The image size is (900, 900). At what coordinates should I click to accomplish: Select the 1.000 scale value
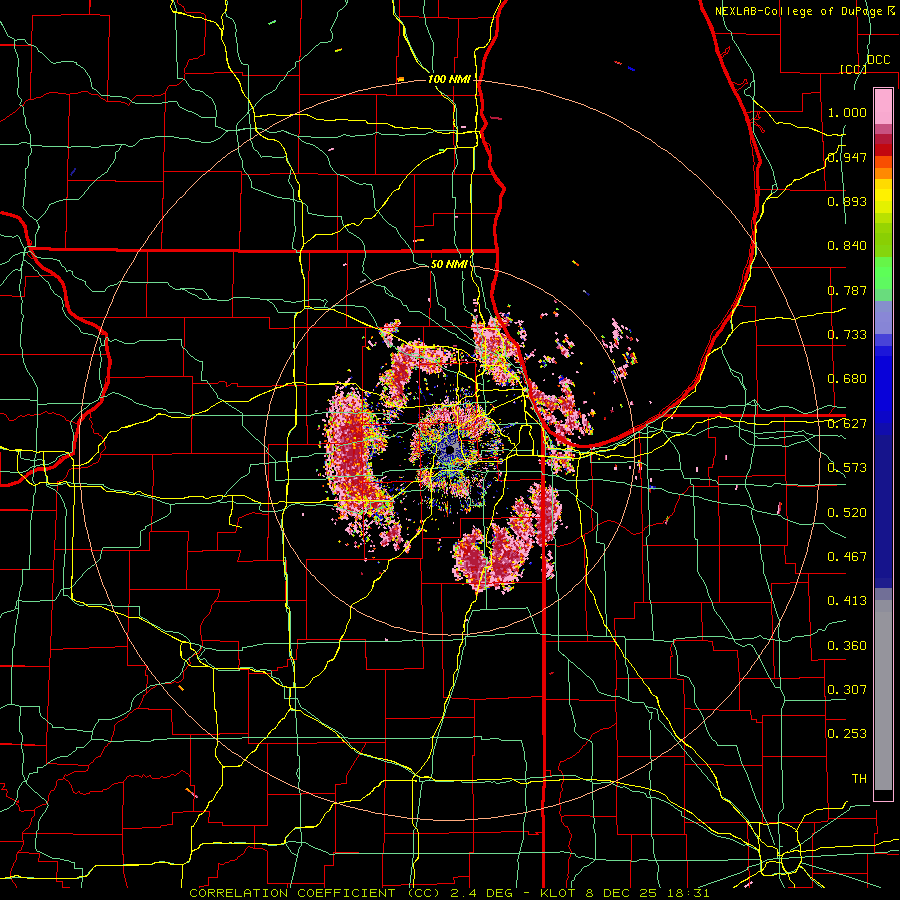(x=847, y=112)
